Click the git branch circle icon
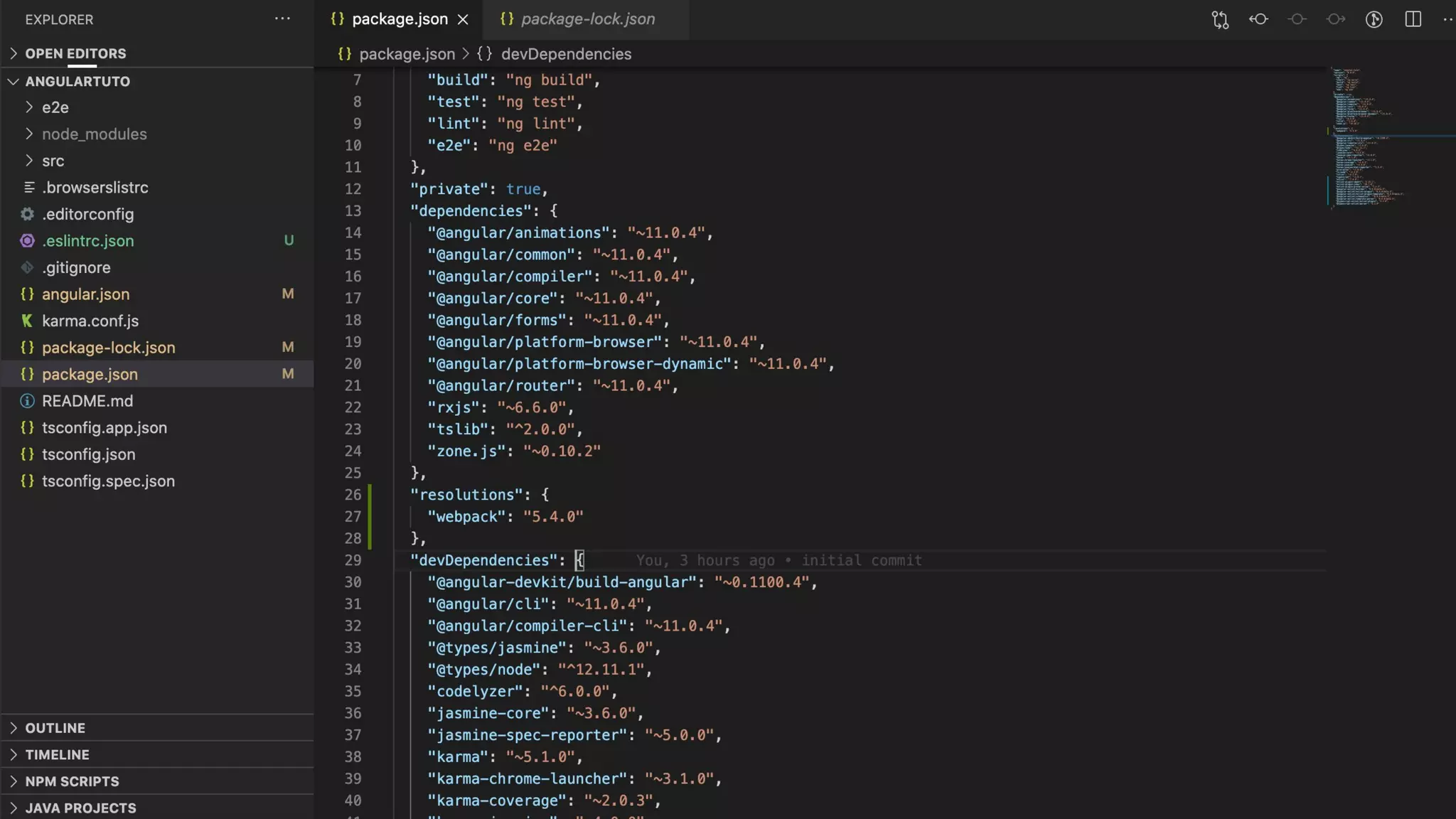 1374,20
